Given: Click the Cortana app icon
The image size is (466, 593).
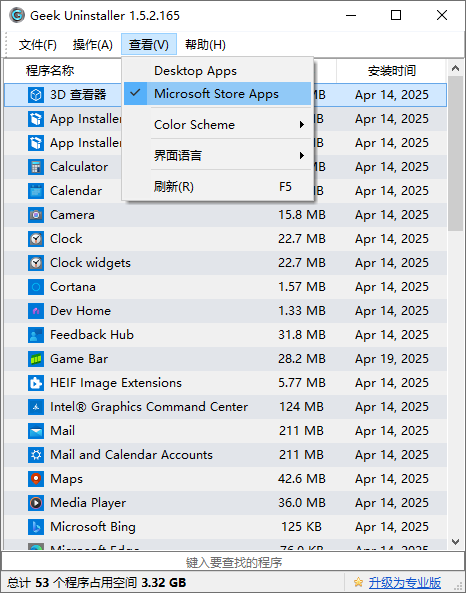Looking at the screenshot, I should pos(36,287).
